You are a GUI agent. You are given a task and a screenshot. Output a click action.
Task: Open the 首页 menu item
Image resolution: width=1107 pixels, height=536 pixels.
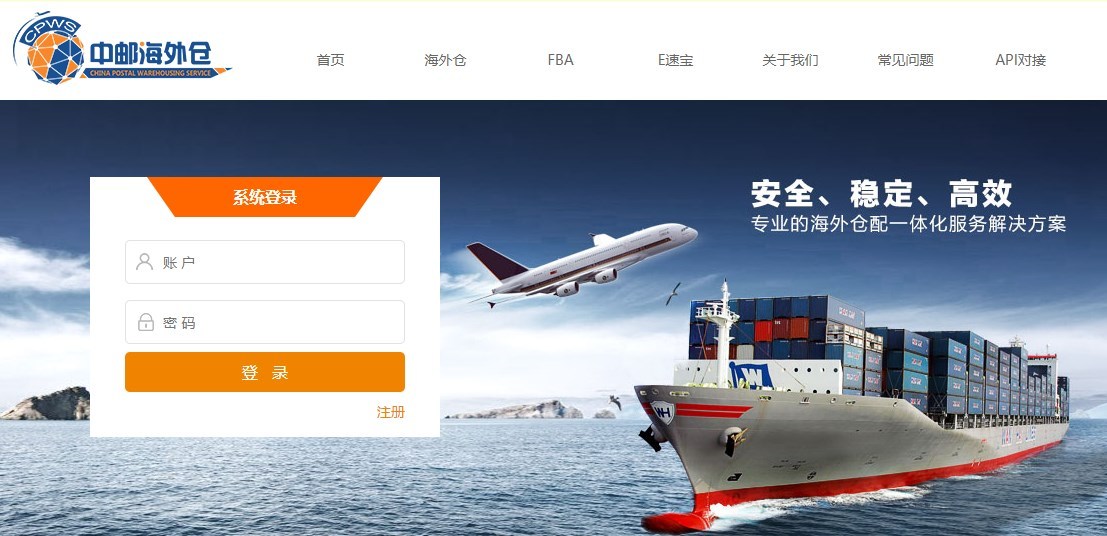[x=330, y=60]
